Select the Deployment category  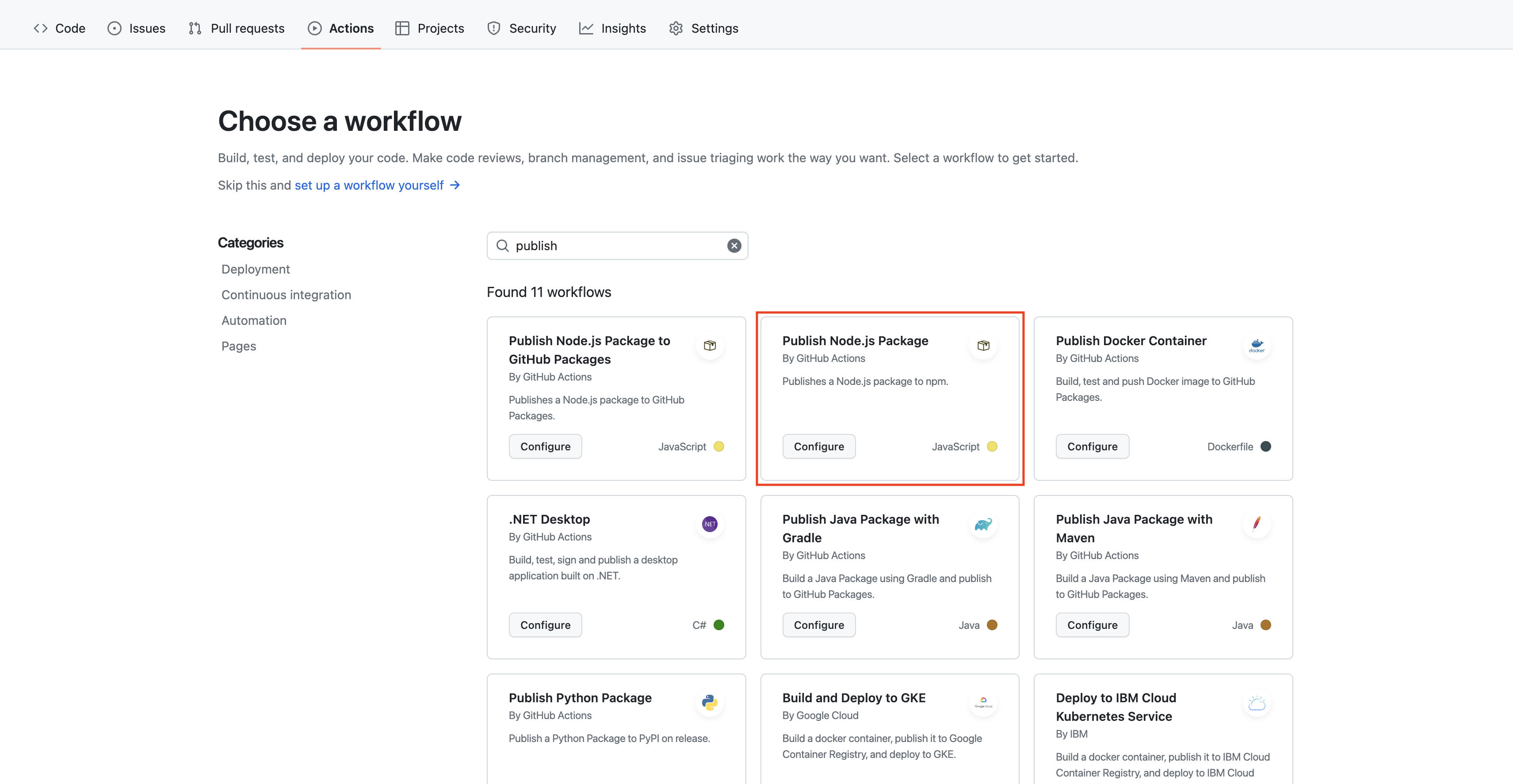point(256,269)
